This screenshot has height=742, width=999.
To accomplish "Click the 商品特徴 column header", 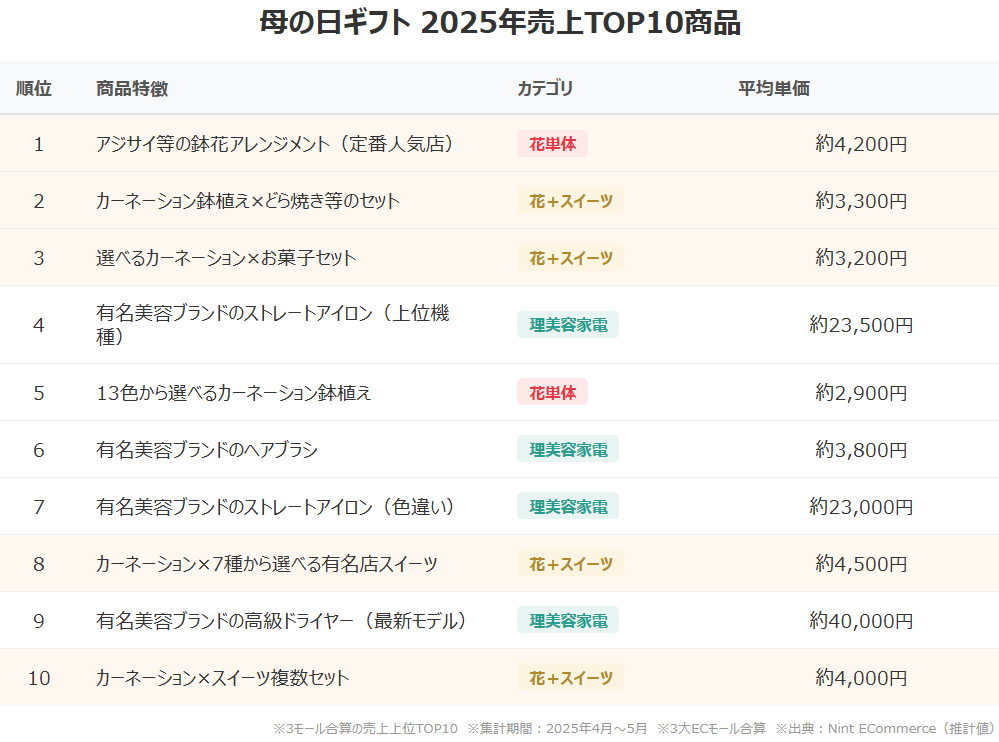I will pos(132,88).
